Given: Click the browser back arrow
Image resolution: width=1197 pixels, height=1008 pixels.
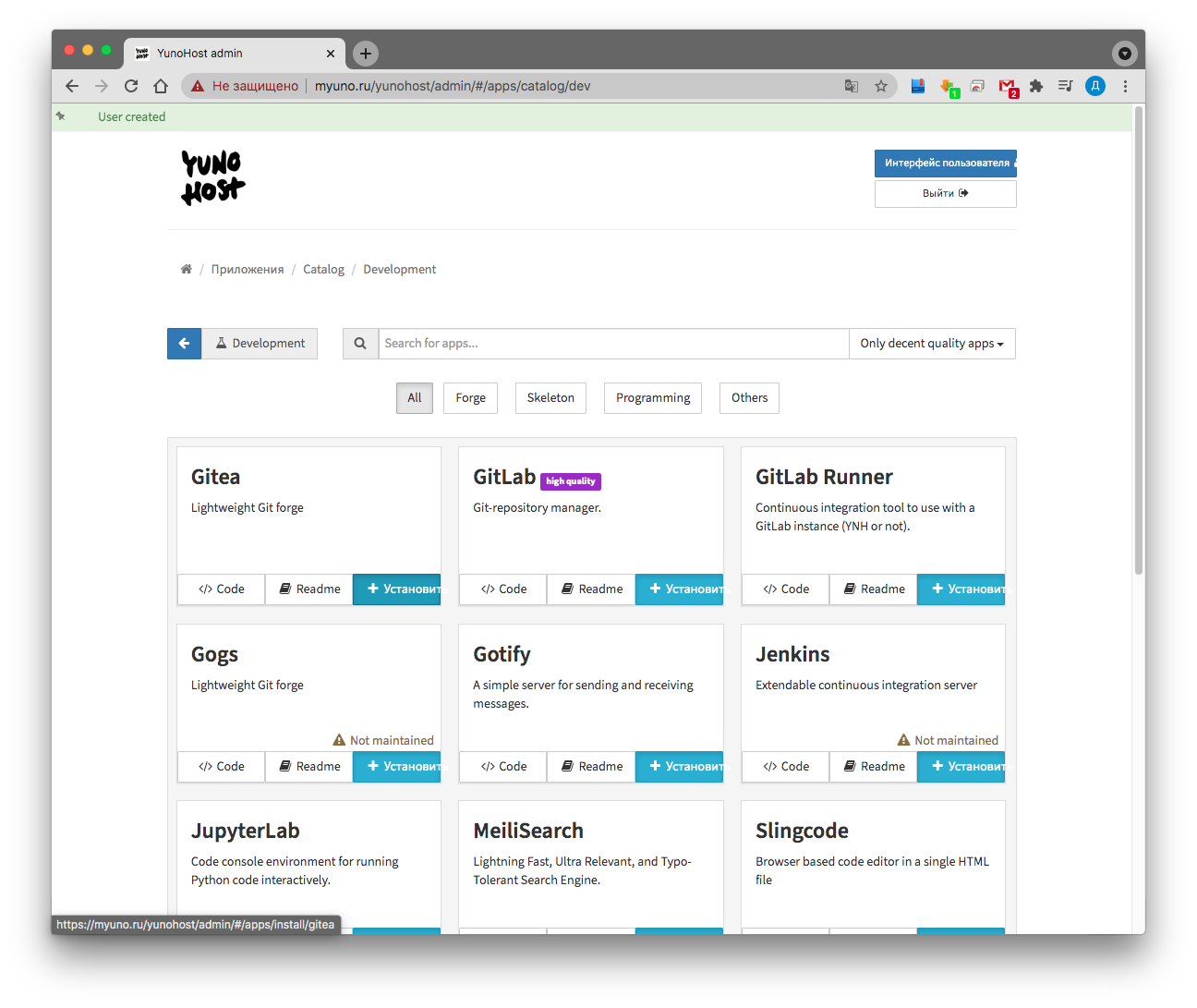Looking at the screenshot, I should tap(72, 86).
